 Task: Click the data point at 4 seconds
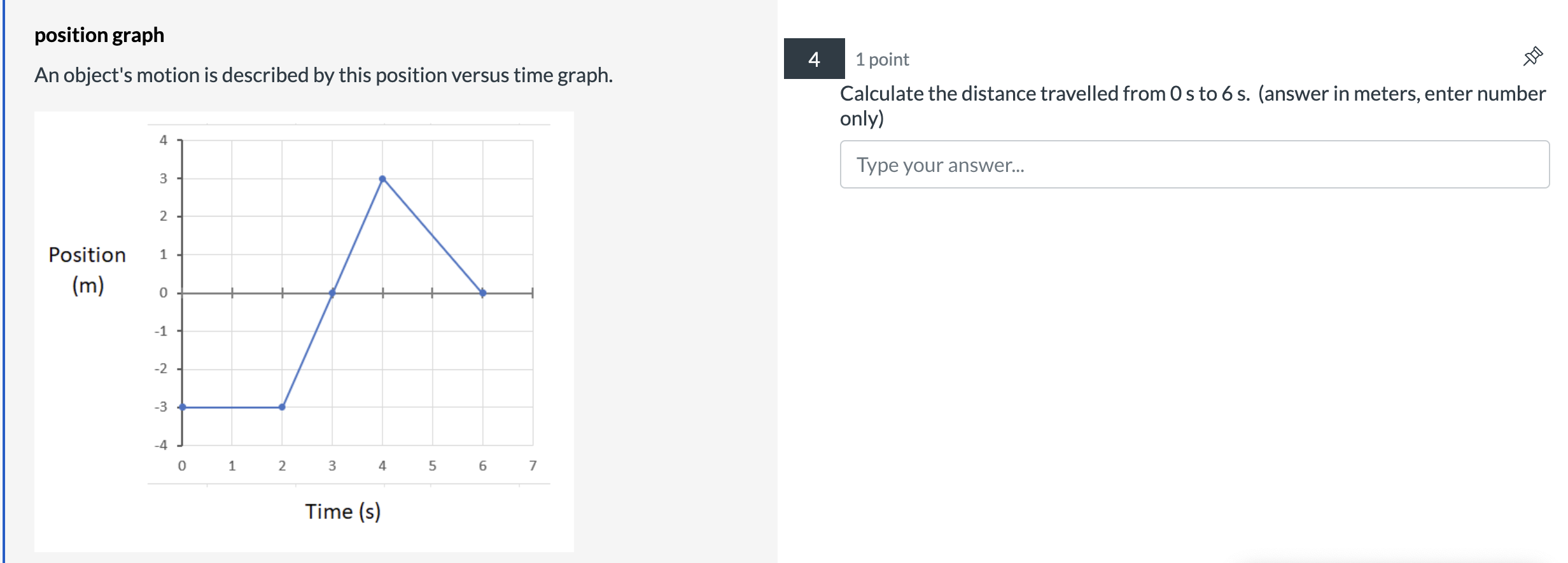tap(382, 178)
